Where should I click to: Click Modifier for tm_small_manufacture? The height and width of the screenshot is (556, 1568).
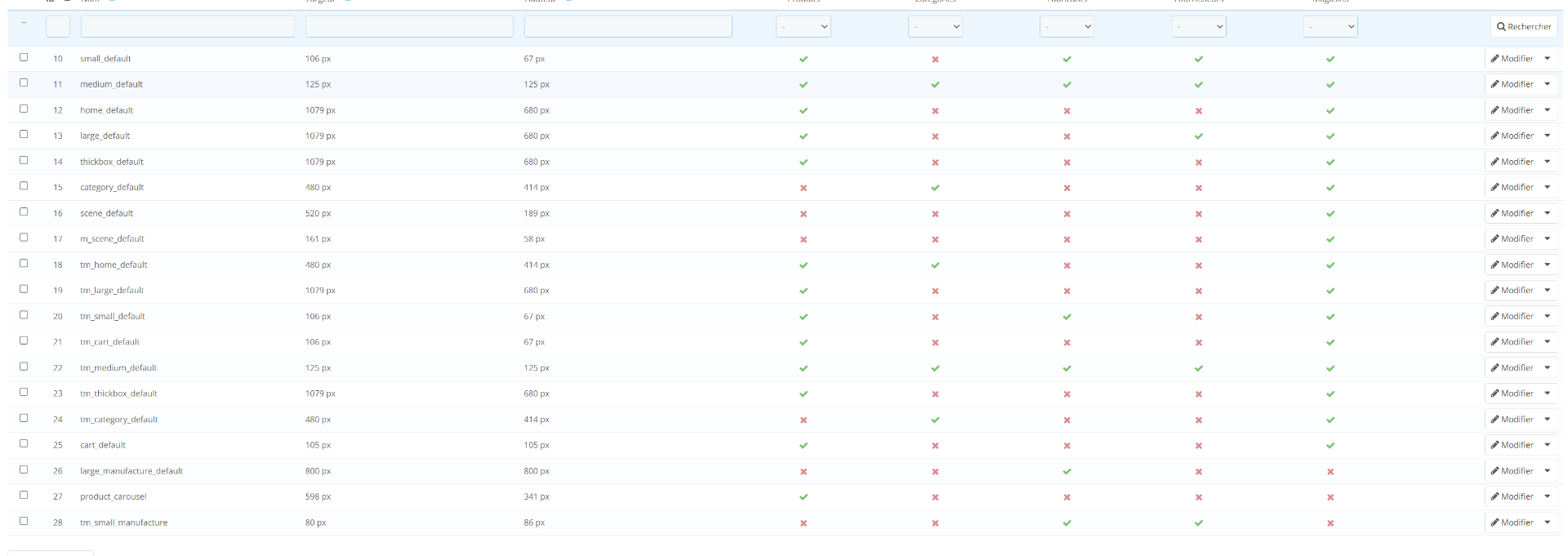click(1512, 523)
